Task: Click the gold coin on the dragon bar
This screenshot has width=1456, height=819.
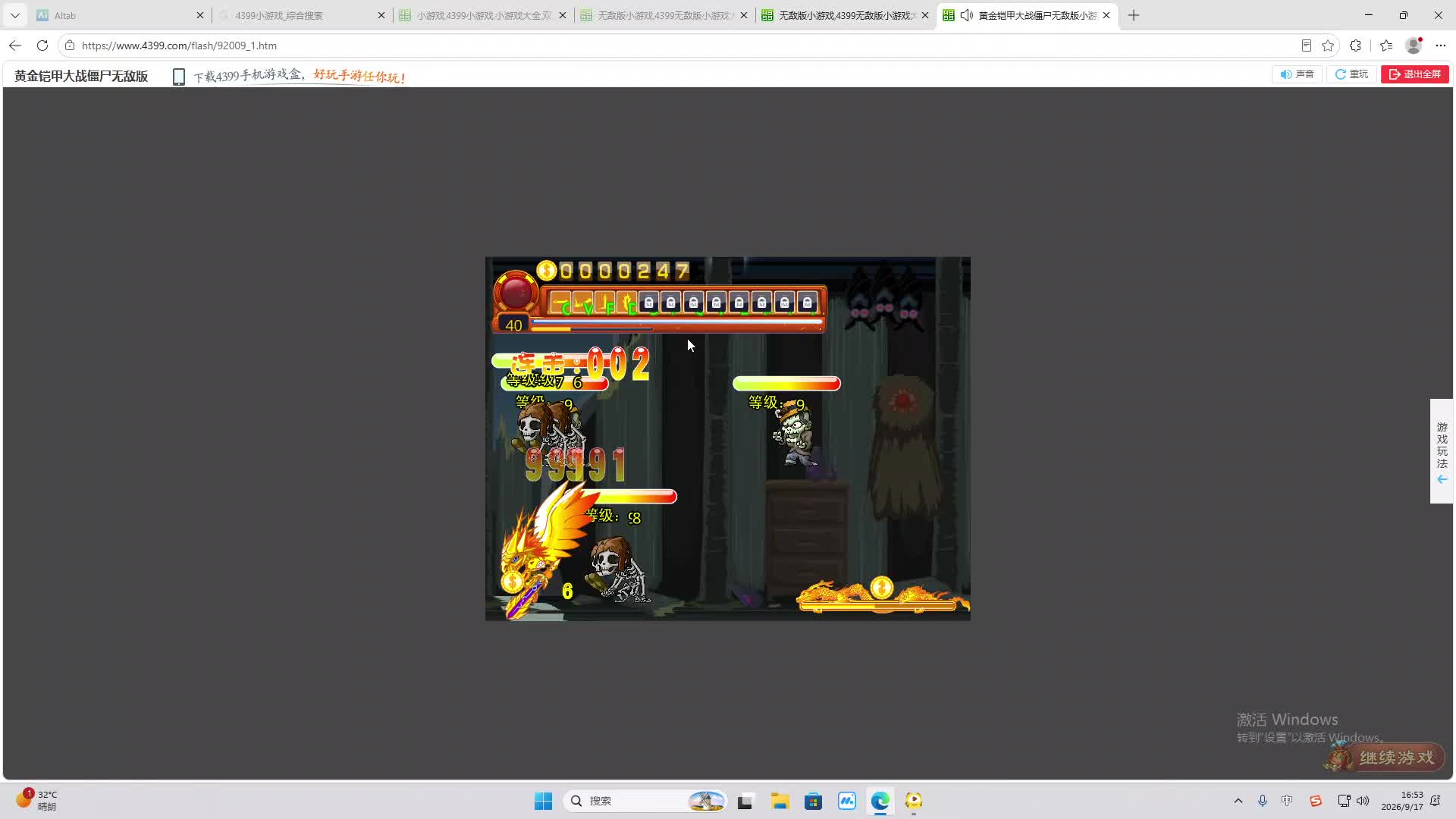Action: [881, 587]
